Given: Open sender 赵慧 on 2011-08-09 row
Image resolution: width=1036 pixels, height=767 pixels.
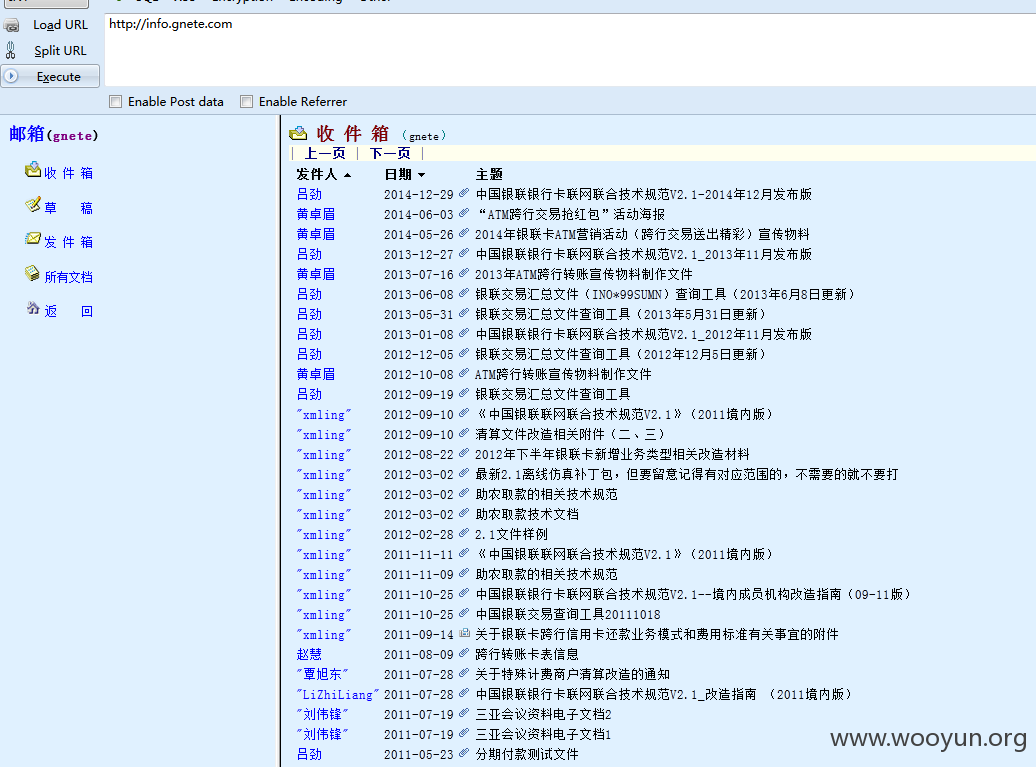Looking at the screenshot, I should click(x=309, y=654).
